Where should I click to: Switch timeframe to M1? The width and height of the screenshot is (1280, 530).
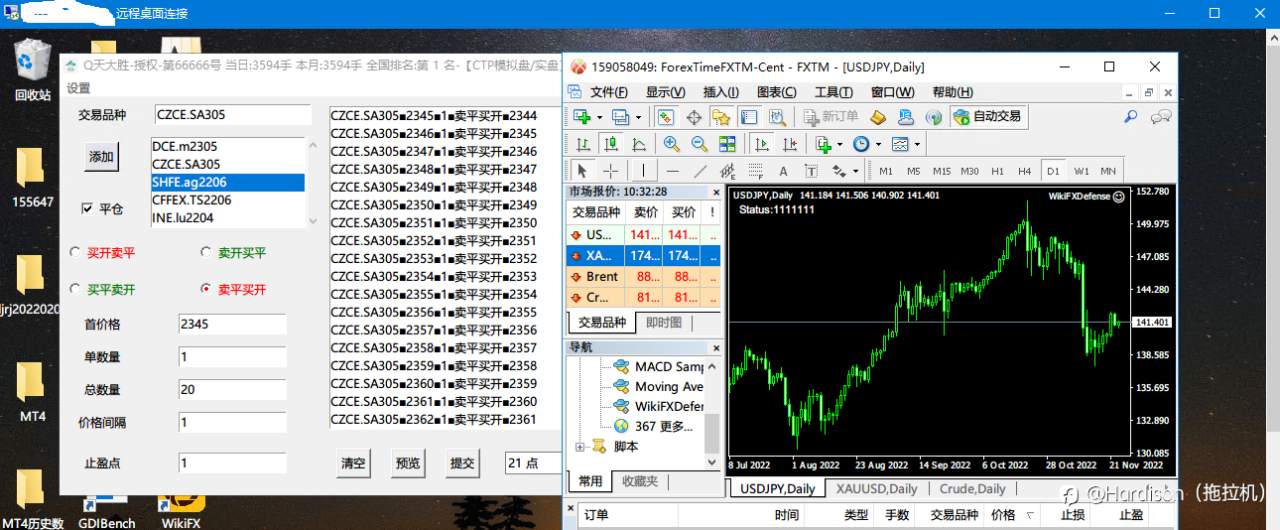[x=886, y=171]
